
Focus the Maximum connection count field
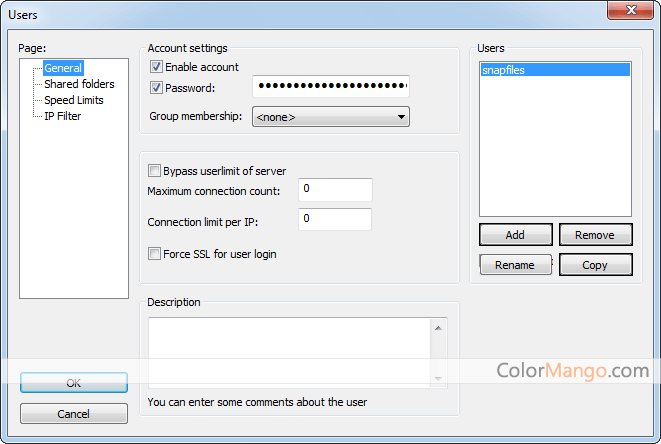point(335,190)
